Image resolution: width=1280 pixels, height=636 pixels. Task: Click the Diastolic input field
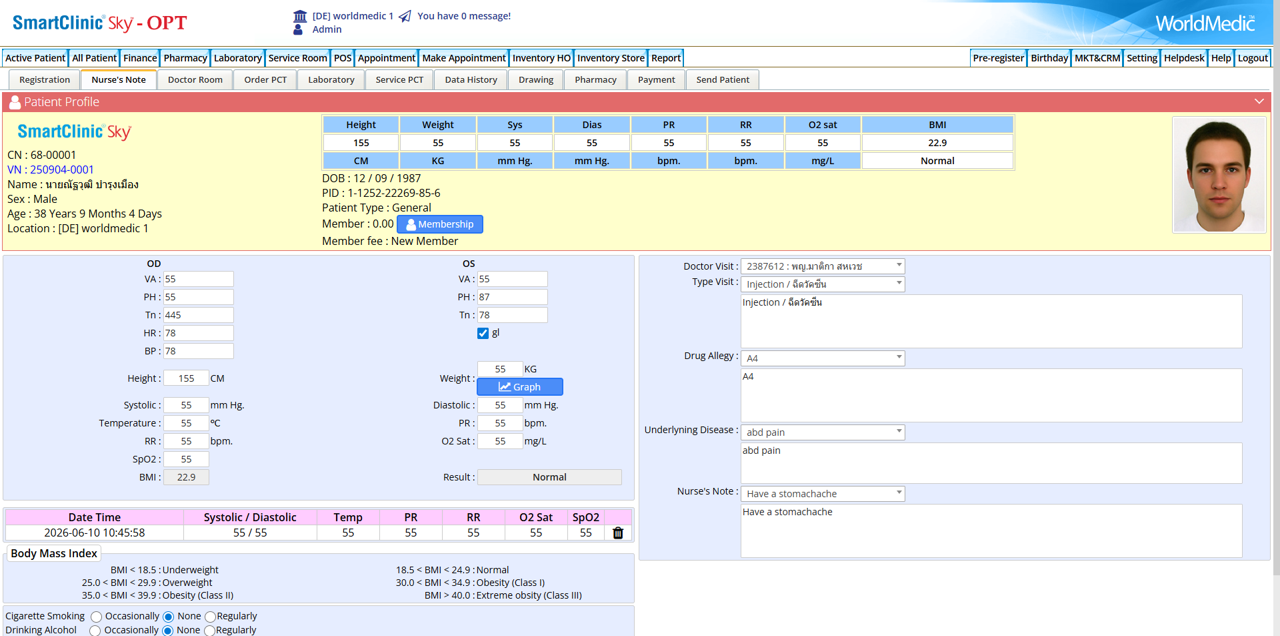click(x=500, y=405)
